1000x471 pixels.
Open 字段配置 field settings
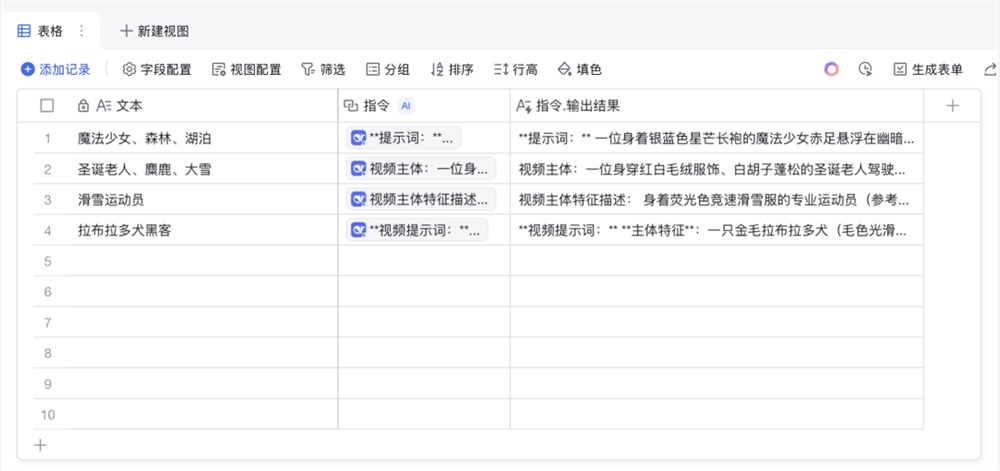157,69
